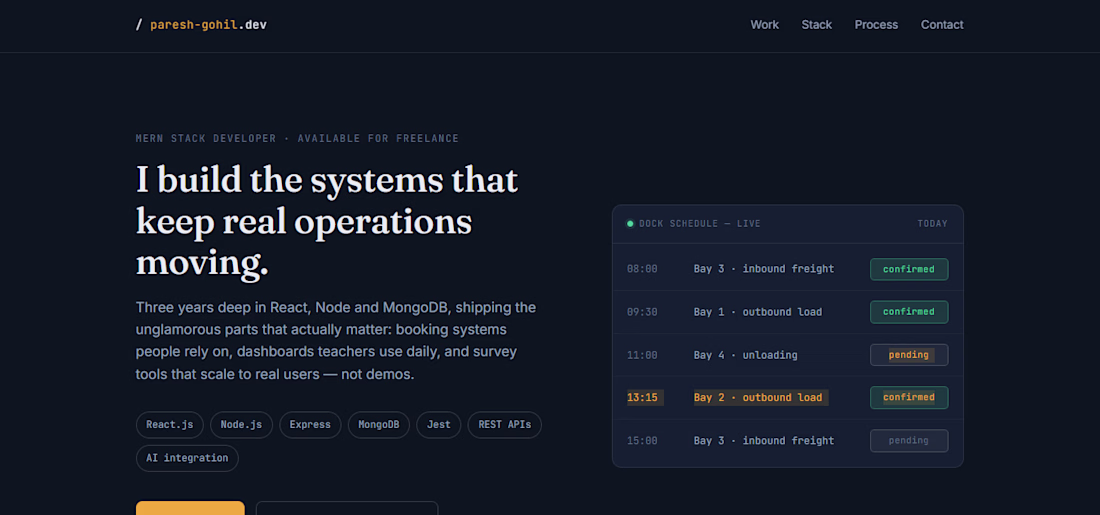Viewport: 1100px width, 515px height.
Task: Click the REST APIs tag chip
Action: (504, 424)
